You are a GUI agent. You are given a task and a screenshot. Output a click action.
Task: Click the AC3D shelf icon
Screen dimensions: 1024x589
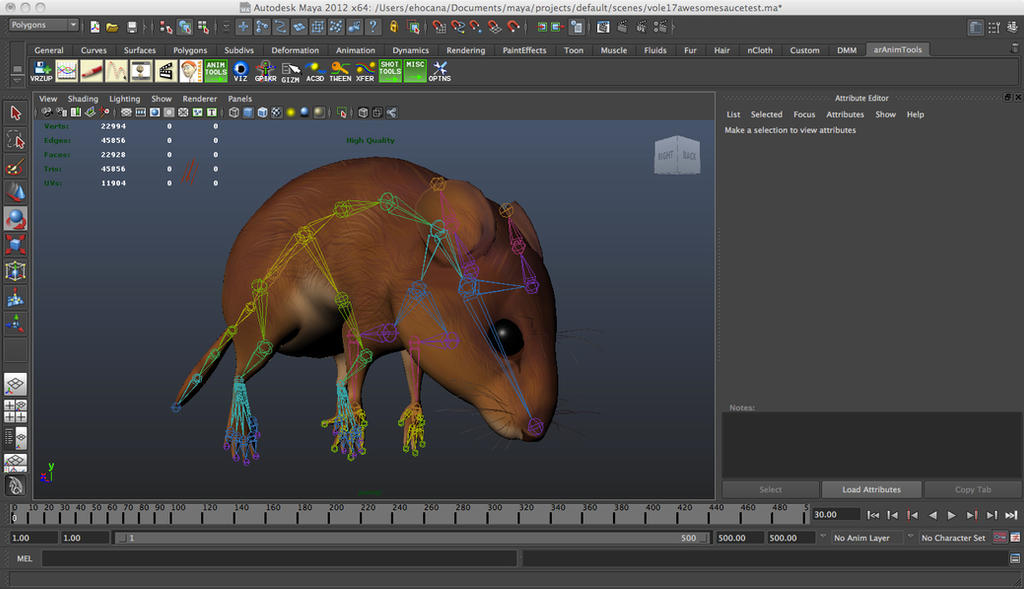click(x=315, y=71)
